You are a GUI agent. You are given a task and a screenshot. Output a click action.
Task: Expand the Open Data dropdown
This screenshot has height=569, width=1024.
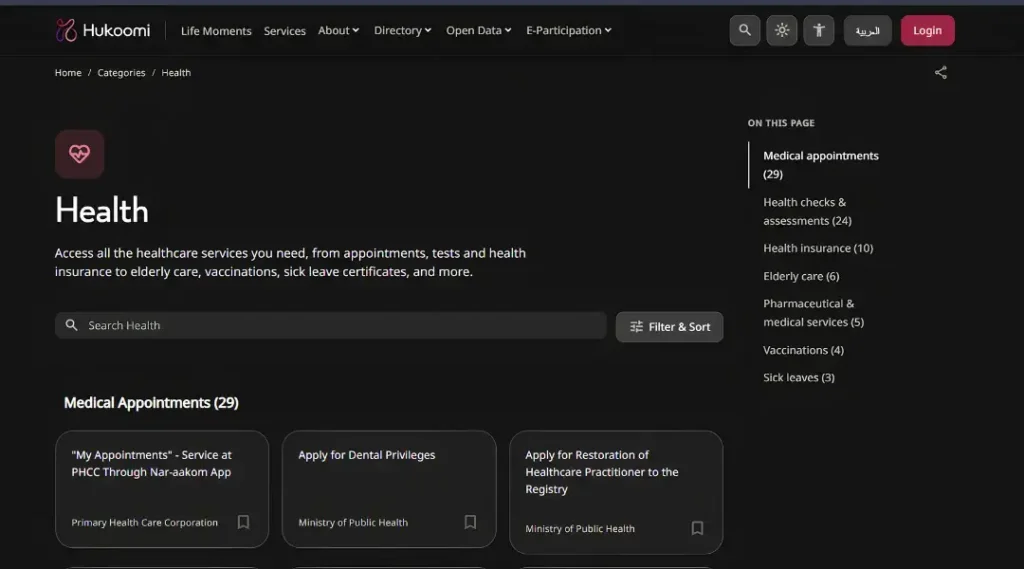coord(479,30)
